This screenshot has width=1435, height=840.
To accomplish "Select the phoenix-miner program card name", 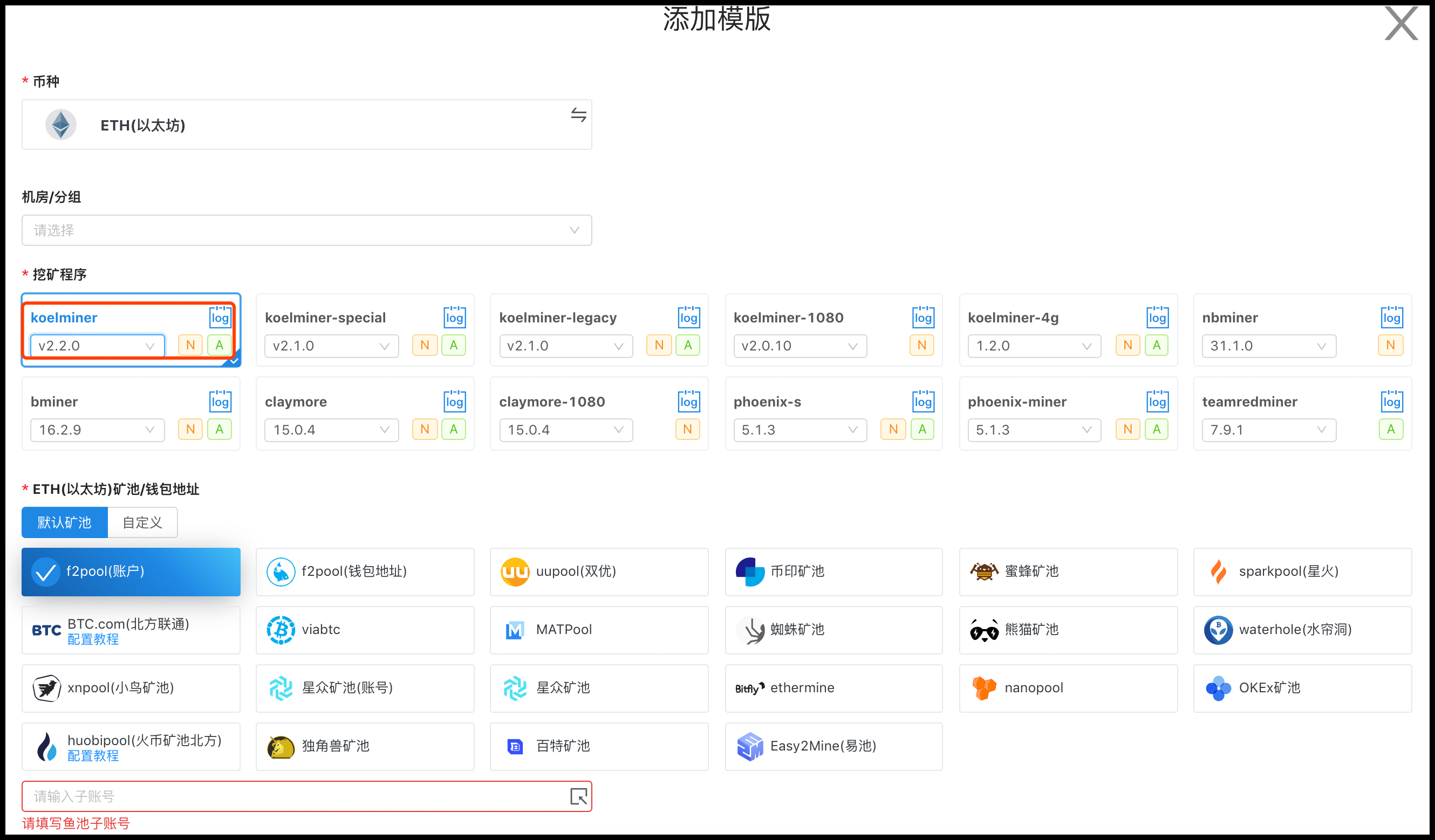I will pyautogui.click(x=1017, y=402).
